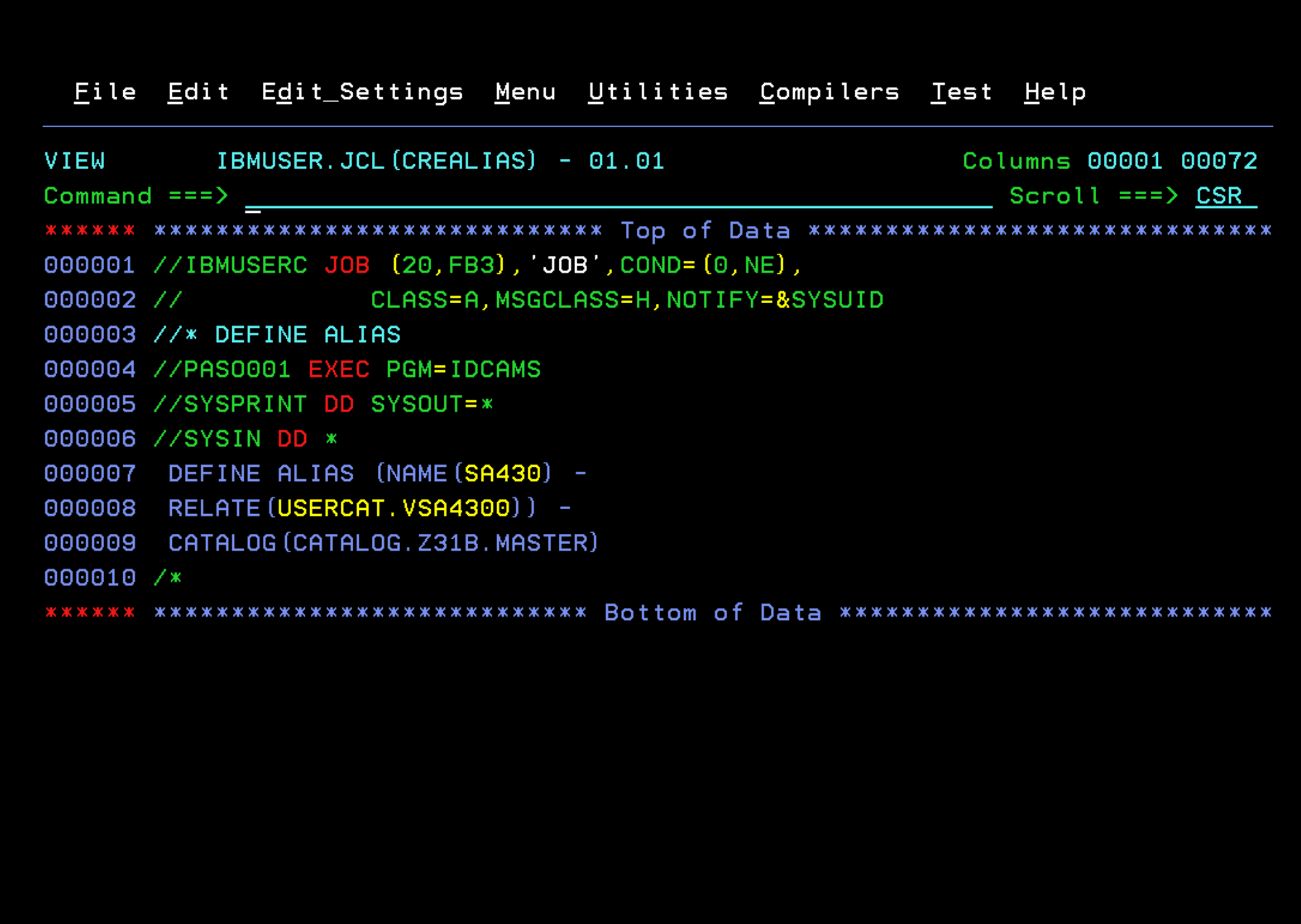Select the EXEC PGM=IDCAMS statement
1301x924 pixels.
coord(425,369)
